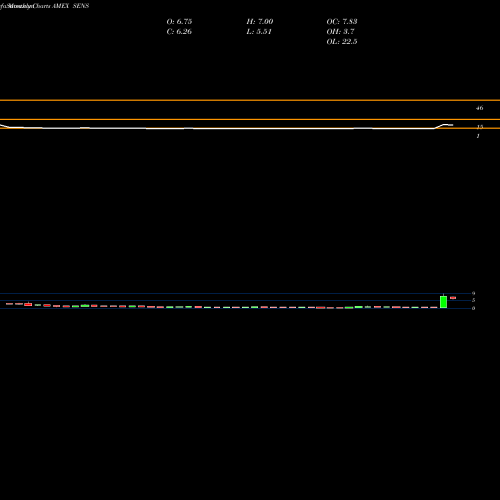Image resolution: width=500 pixels, height=500 pixels.
Task: Click the 0 label on the candle axis
Action: pyautogui.click(x=473, y=308)
